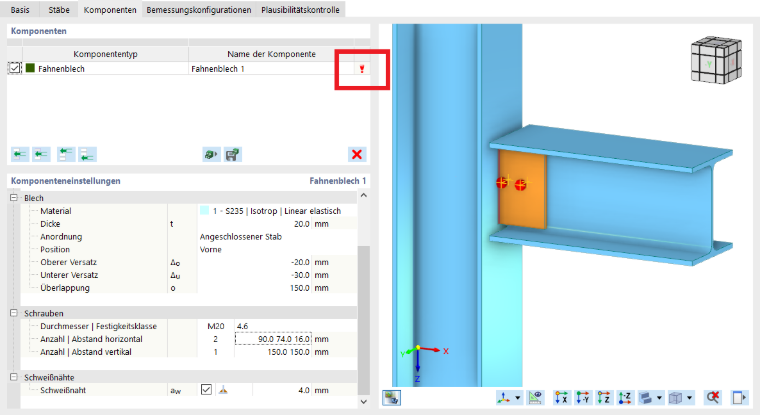Switch to the Stäbe tab
This screenshot has width=760, height=415.
click(59, 10)
